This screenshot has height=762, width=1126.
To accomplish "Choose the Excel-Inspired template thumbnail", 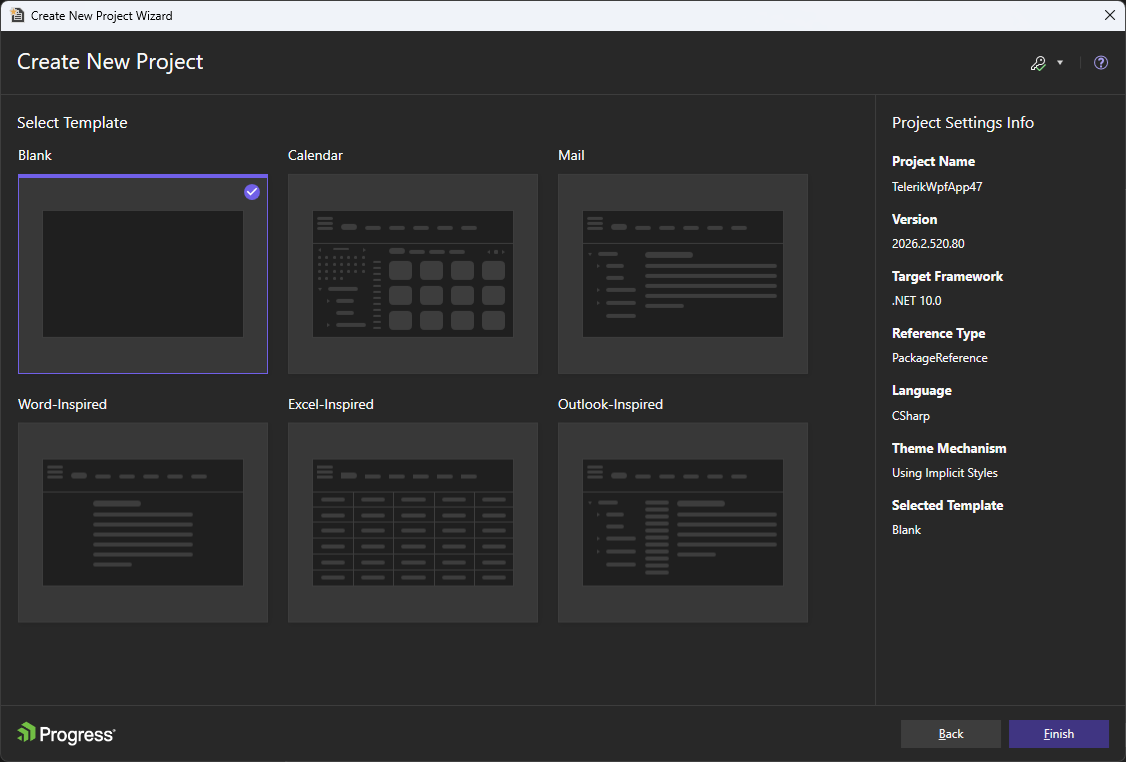I will click(x=413, y=522).
